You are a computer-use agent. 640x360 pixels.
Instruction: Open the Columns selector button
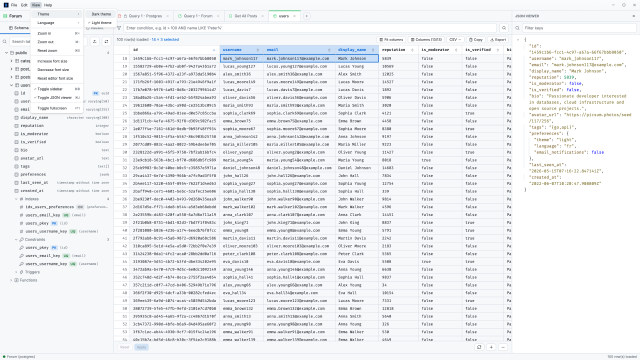(x=427, y=40)
